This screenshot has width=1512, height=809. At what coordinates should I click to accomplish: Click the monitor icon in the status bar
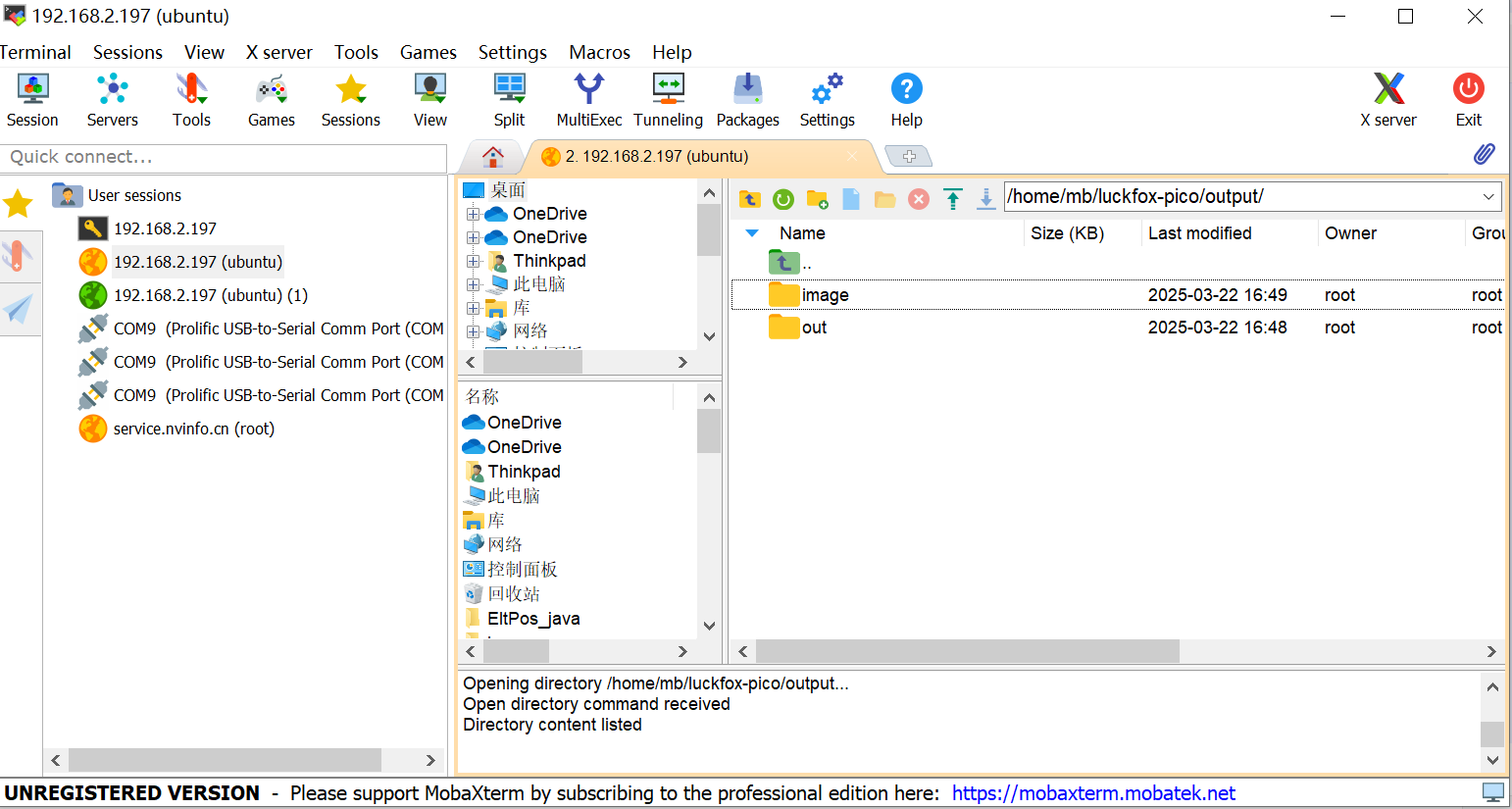click(1493, 792)
